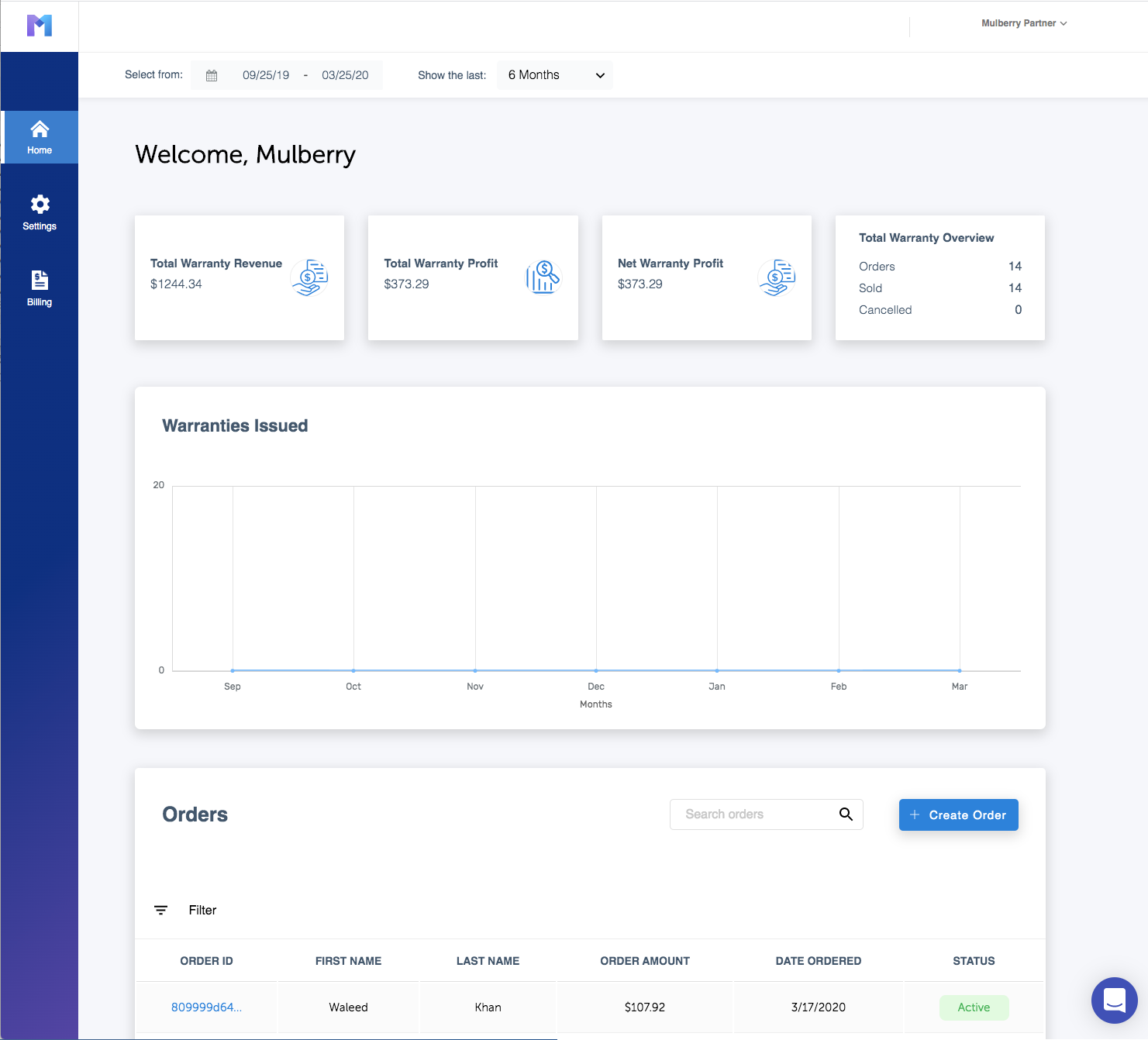
Task: Sort by ORDER ID column header
Action: click(x=206, y=961)
